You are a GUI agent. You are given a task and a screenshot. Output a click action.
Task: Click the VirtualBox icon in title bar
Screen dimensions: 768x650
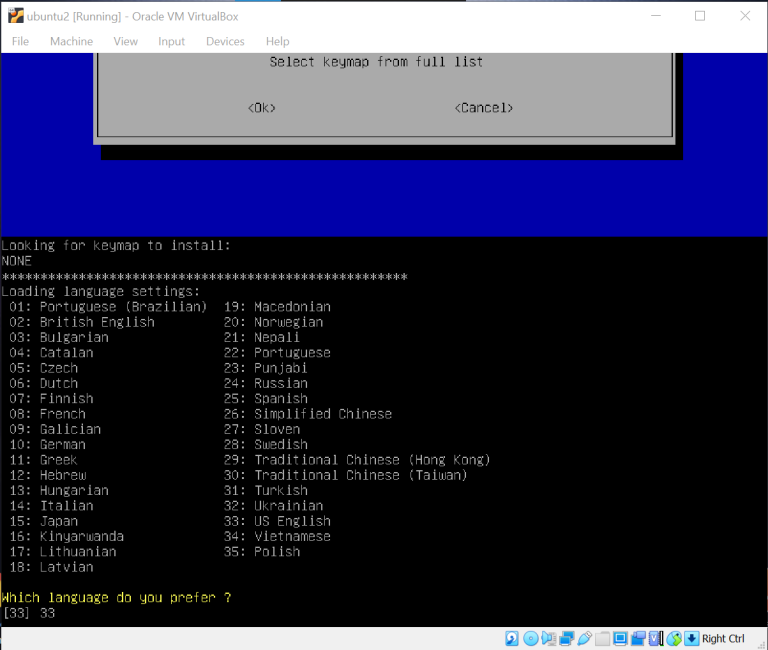[x=16, y=16]
